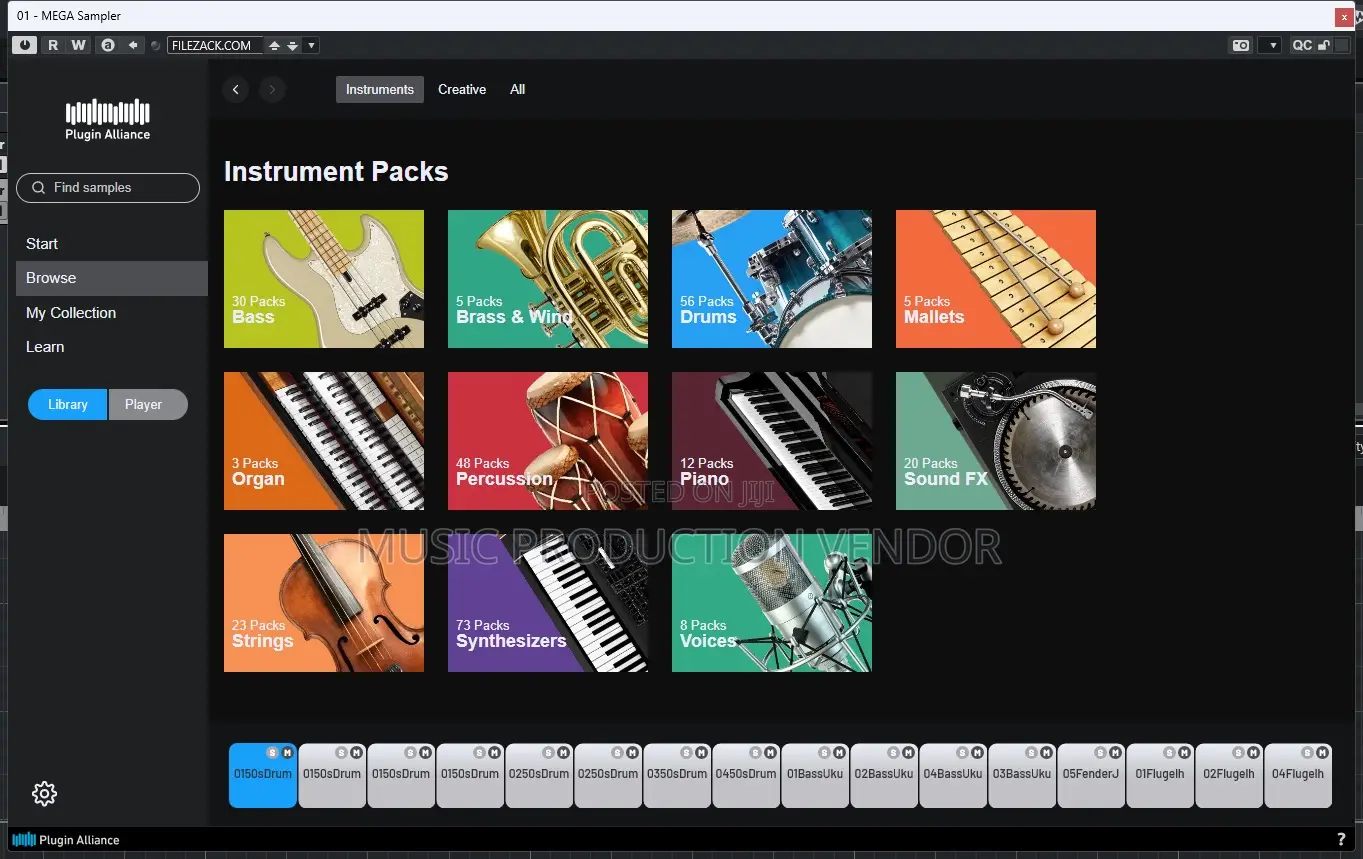Viewport: 1363px width, 859px height.
Task: Enable Write automation W button
Action: point(78,45)
